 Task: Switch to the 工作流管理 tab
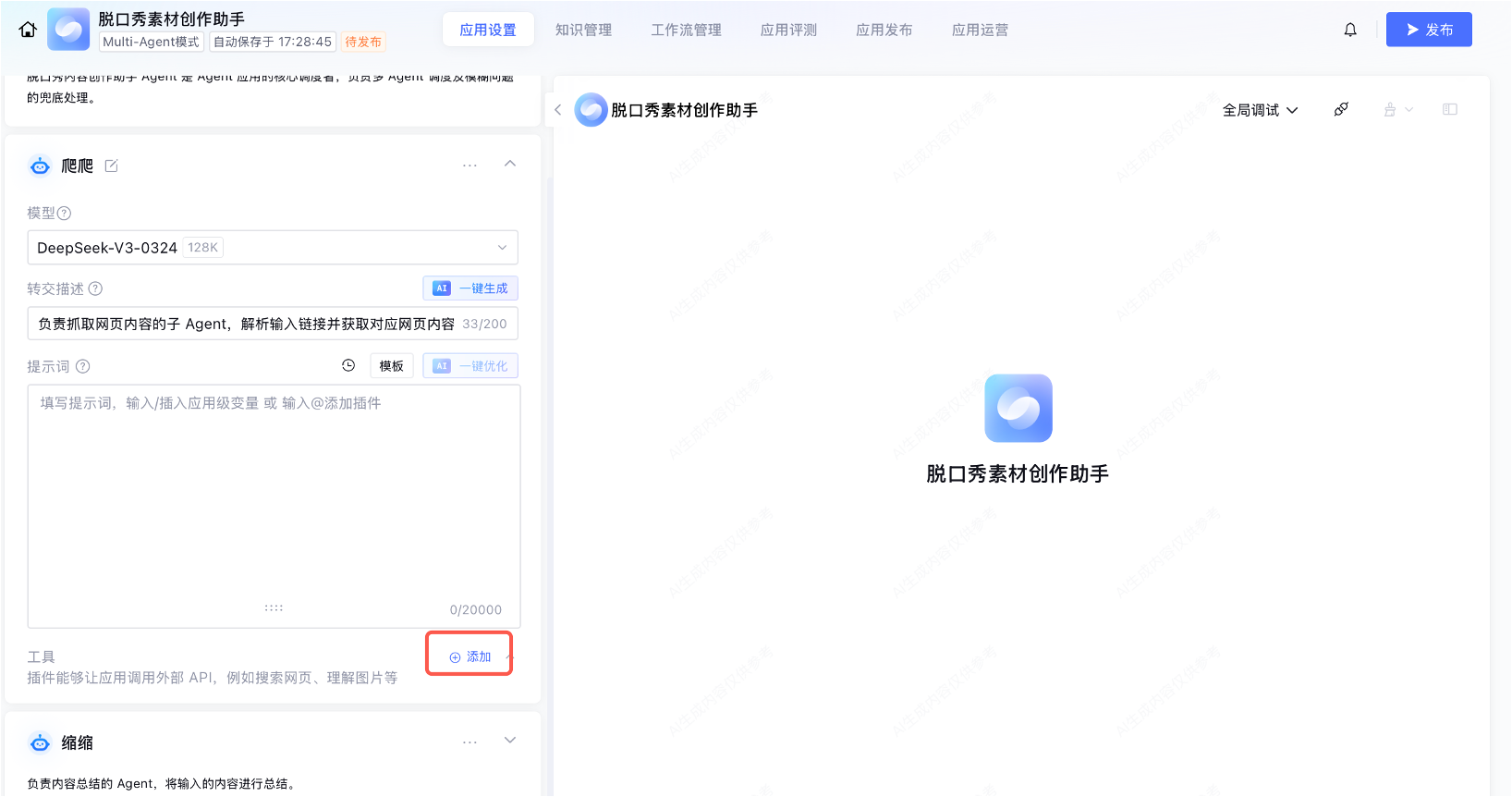click(686, 30)
